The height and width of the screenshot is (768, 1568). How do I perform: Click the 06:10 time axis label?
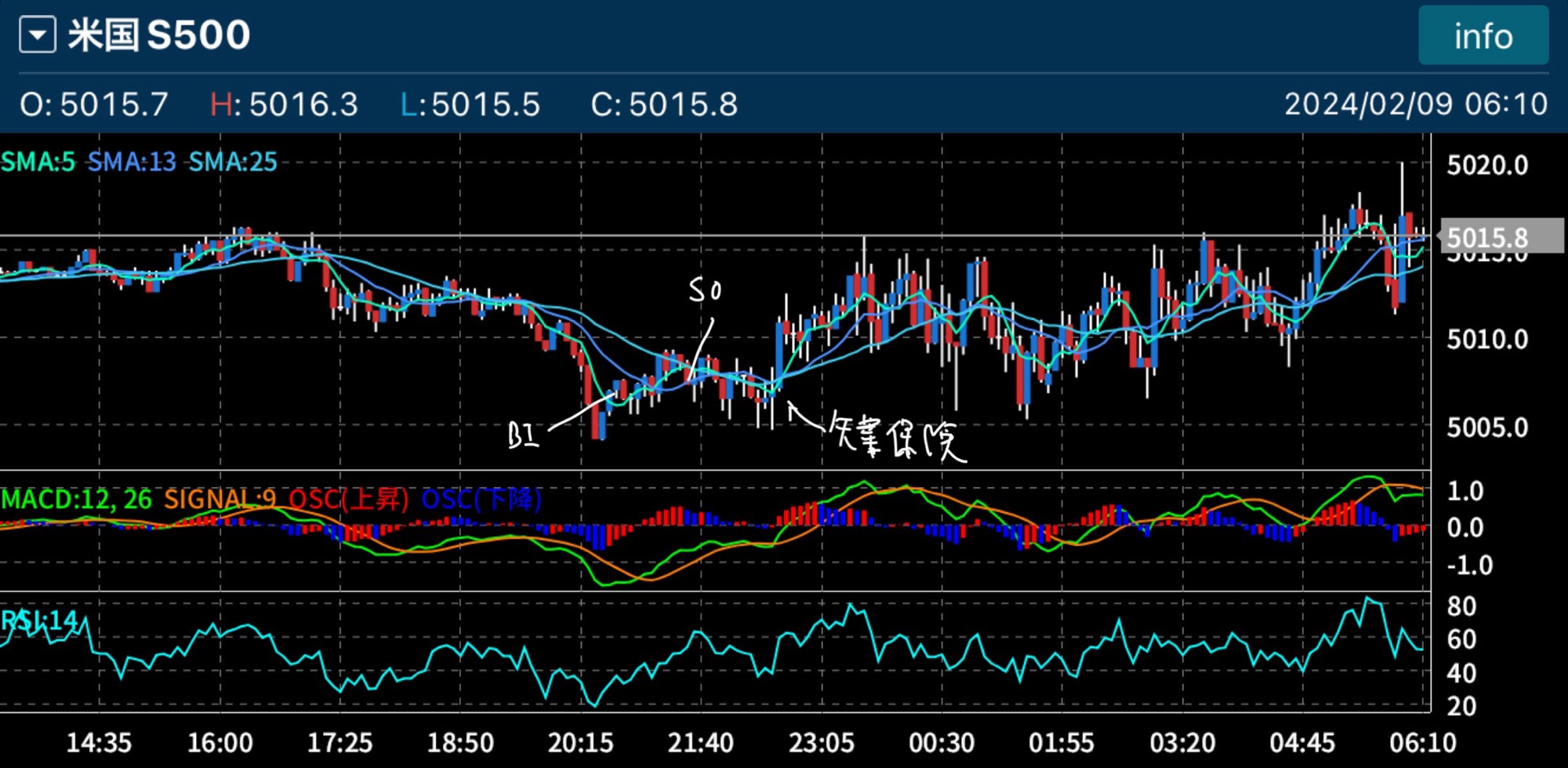(1422, 742)
